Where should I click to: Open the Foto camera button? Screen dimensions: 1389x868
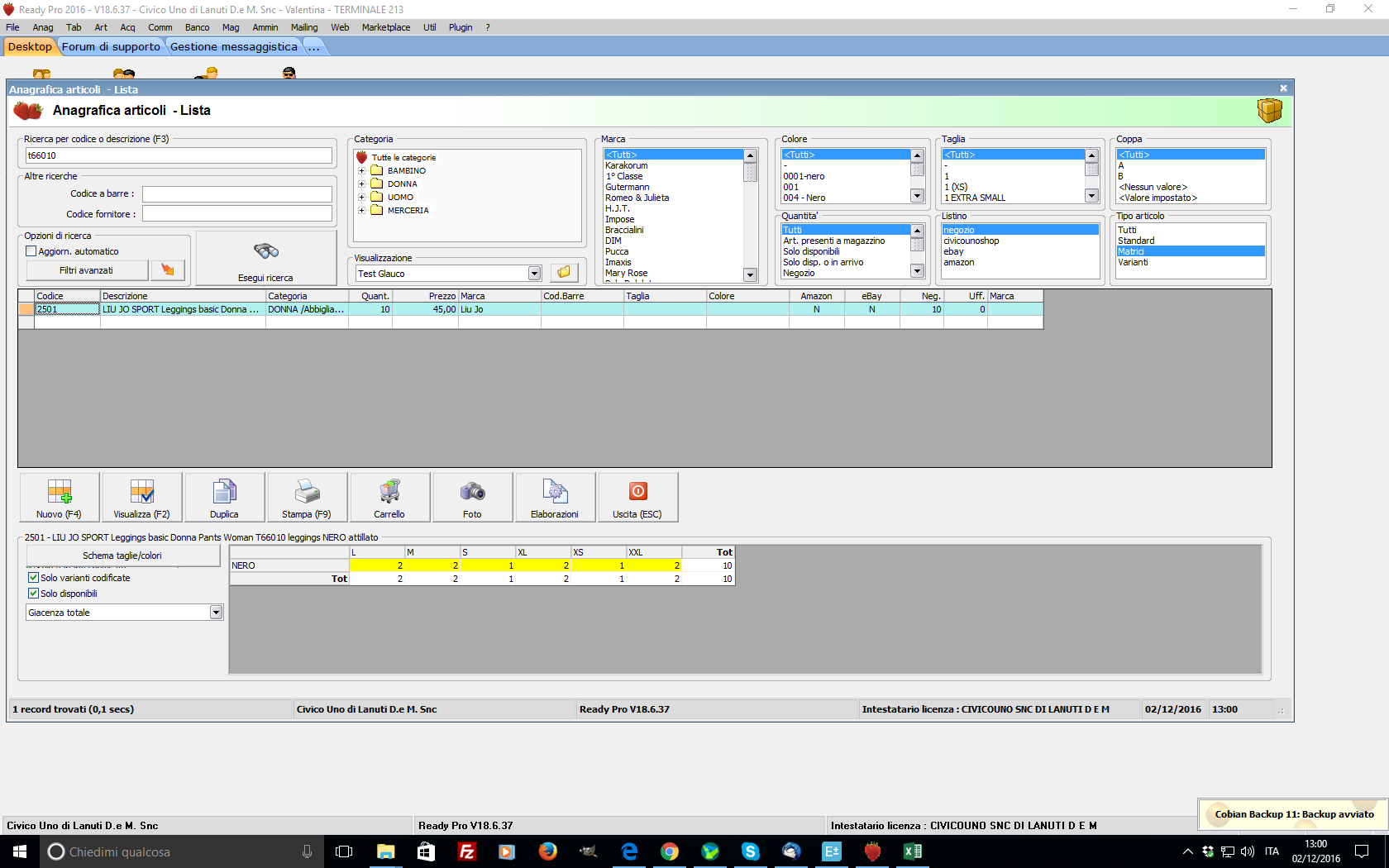472,497
